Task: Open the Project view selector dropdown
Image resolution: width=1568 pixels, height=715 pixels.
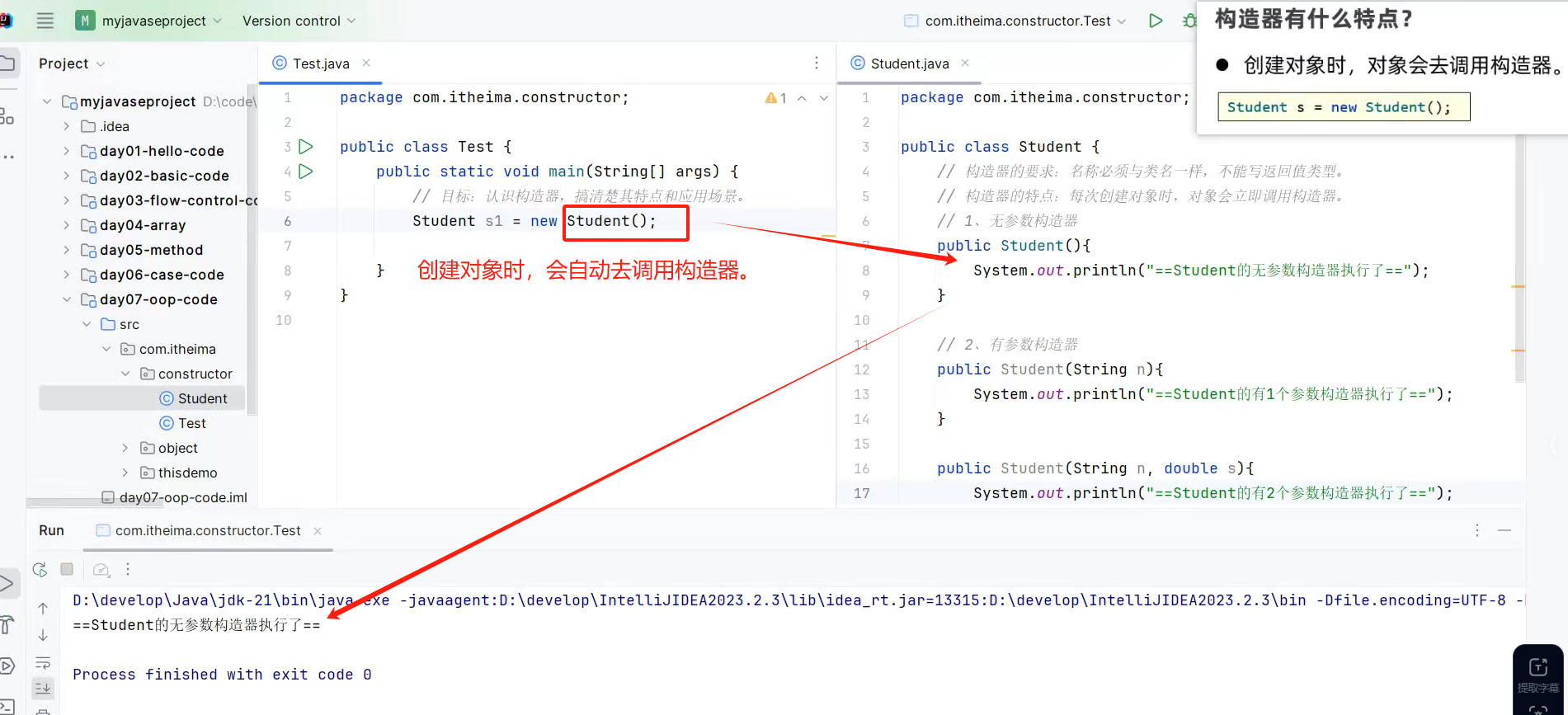Action: click(72, 64)
